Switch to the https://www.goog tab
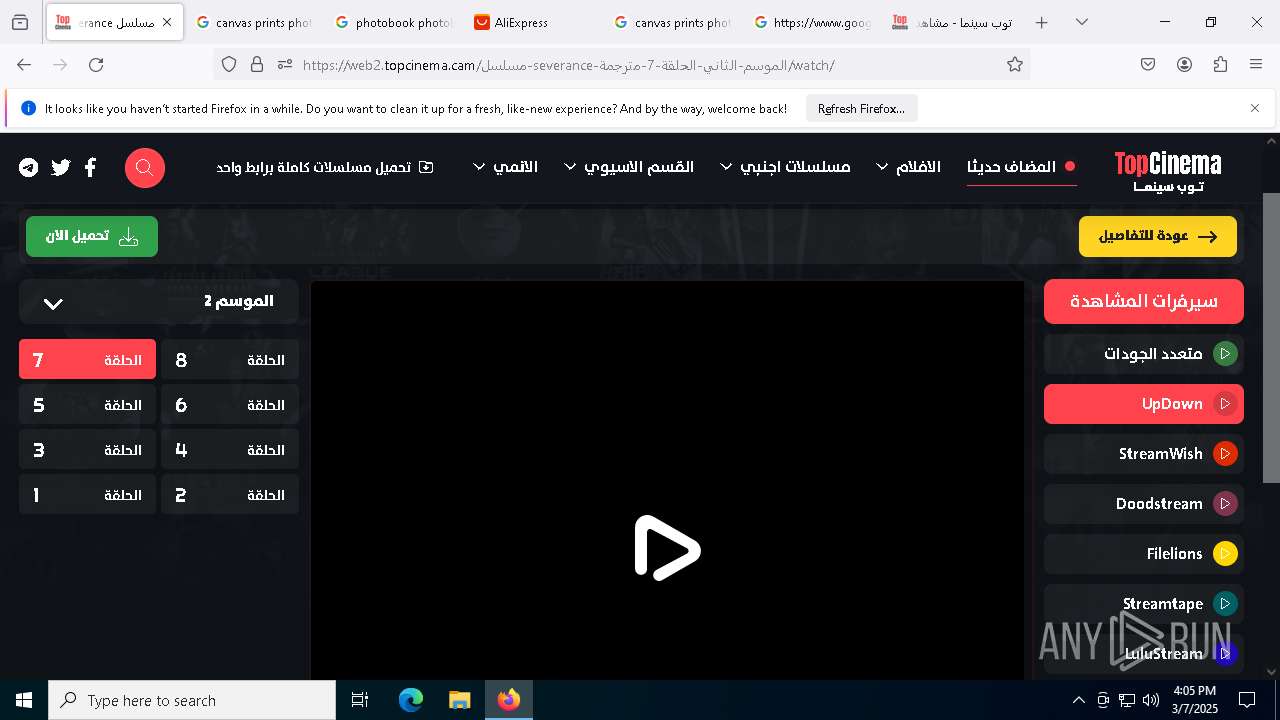The image size is (1280, 720). [812, 22]
